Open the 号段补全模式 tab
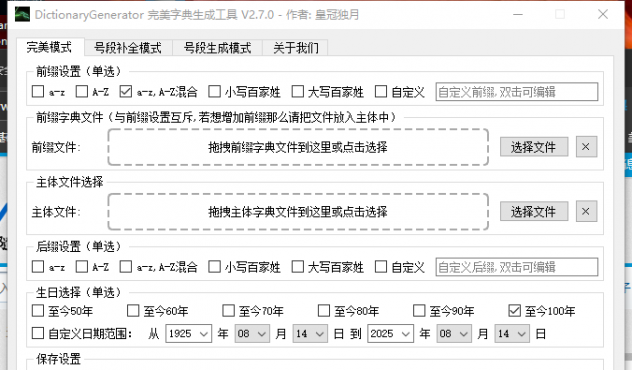The width and height of the screenshot is (632, 370). click(128, 48)
